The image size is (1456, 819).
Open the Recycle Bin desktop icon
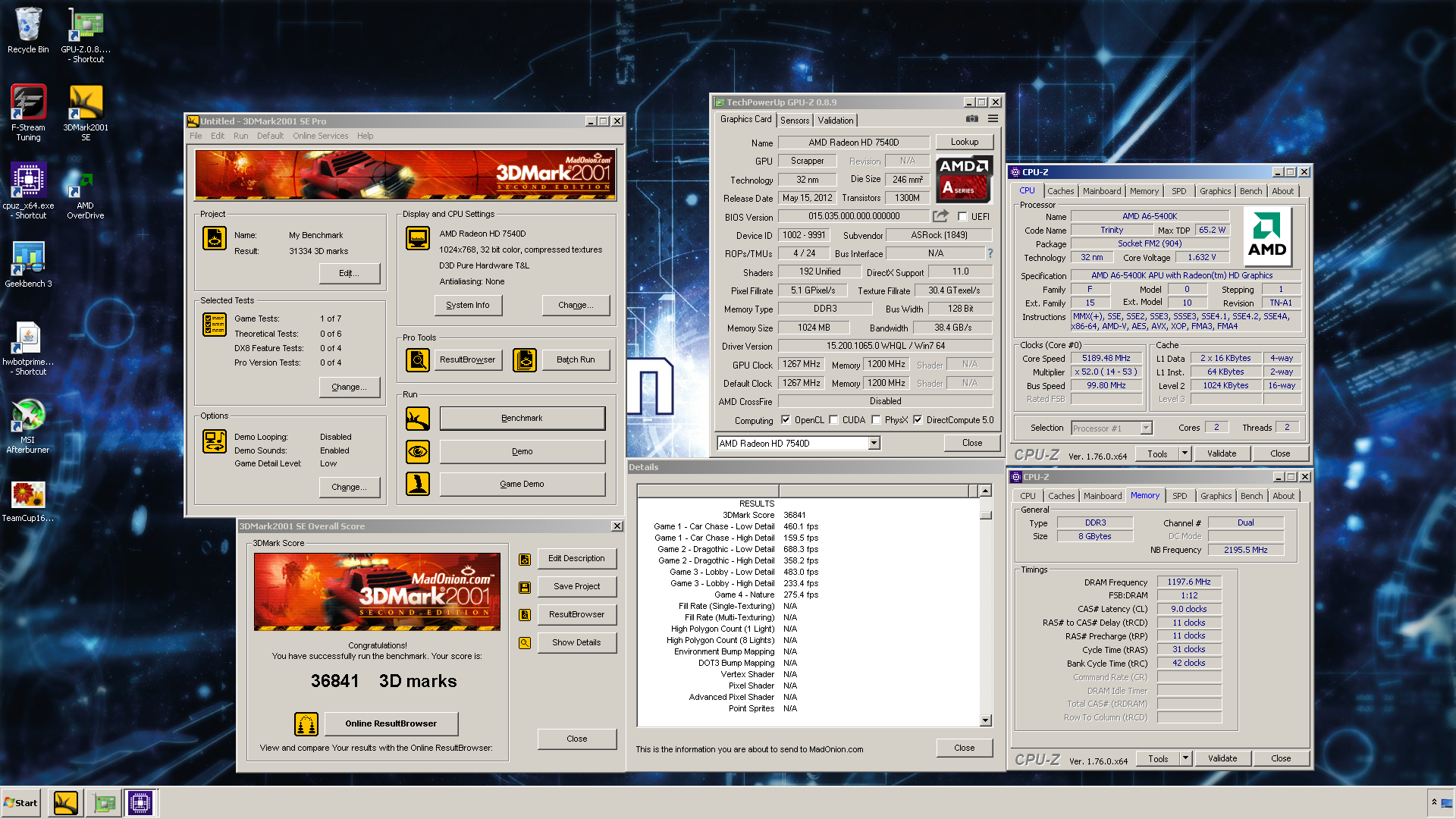click(x=28, y=31)
